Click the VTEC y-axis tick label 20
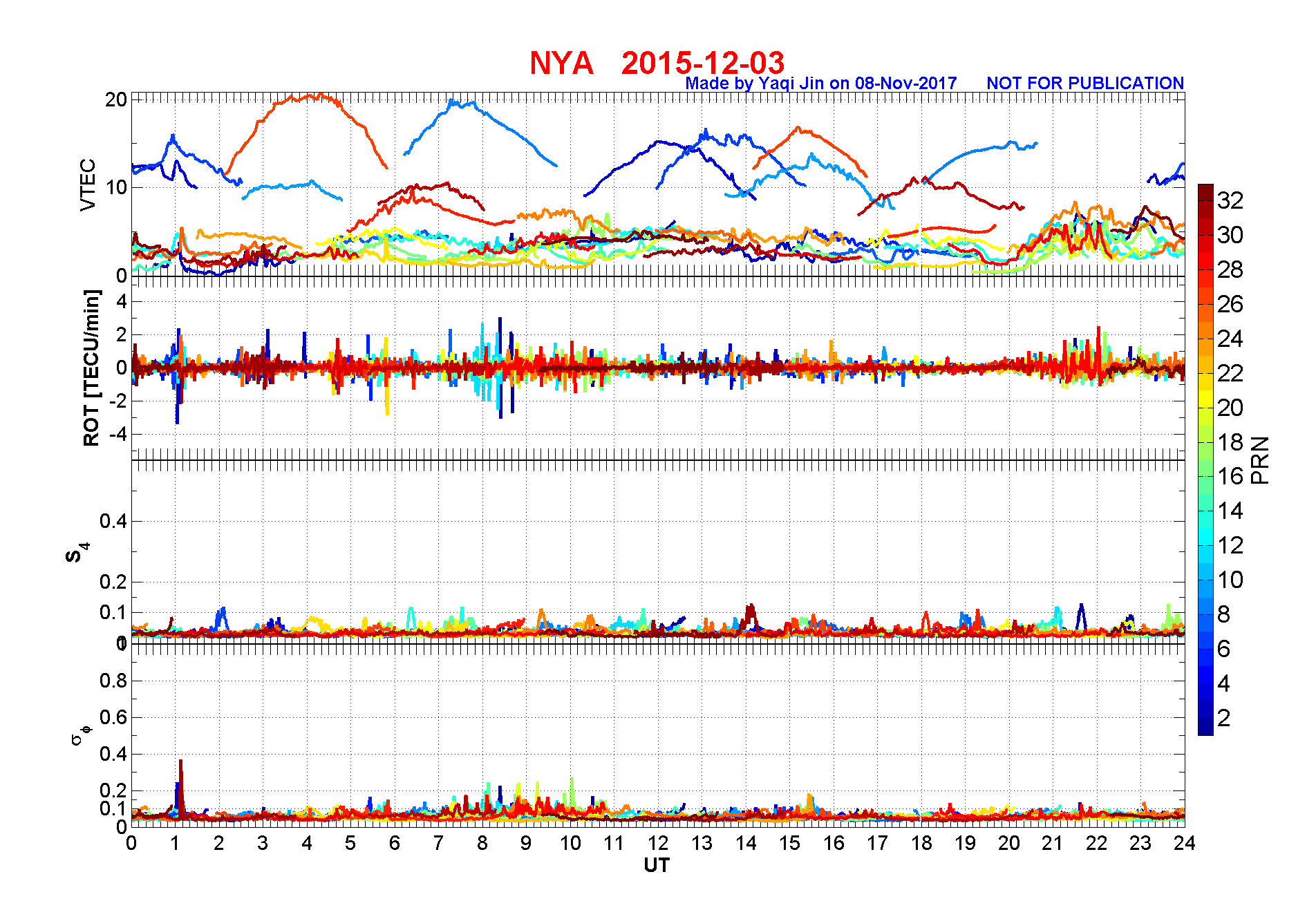 coord(115,100)
